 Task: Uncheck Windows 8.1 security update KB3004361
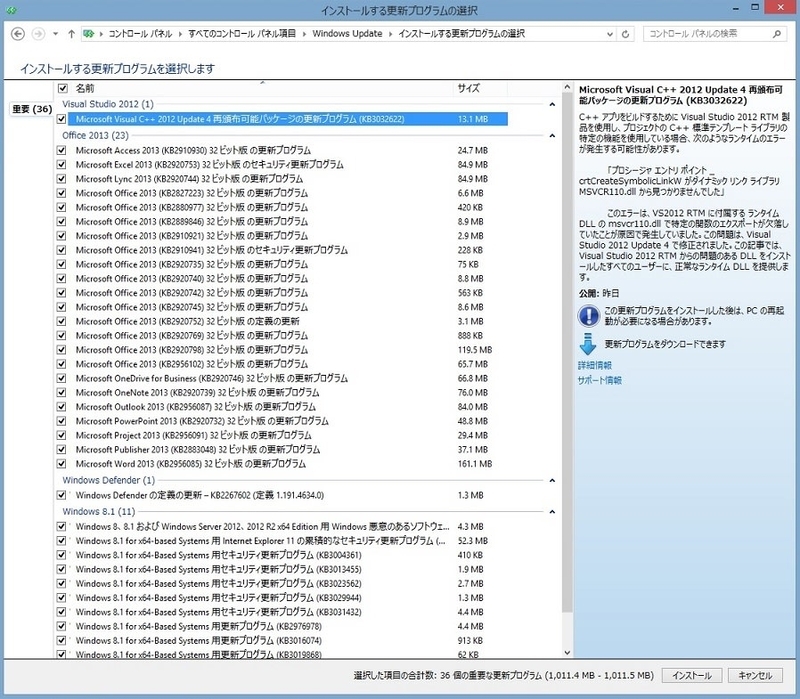62,555
